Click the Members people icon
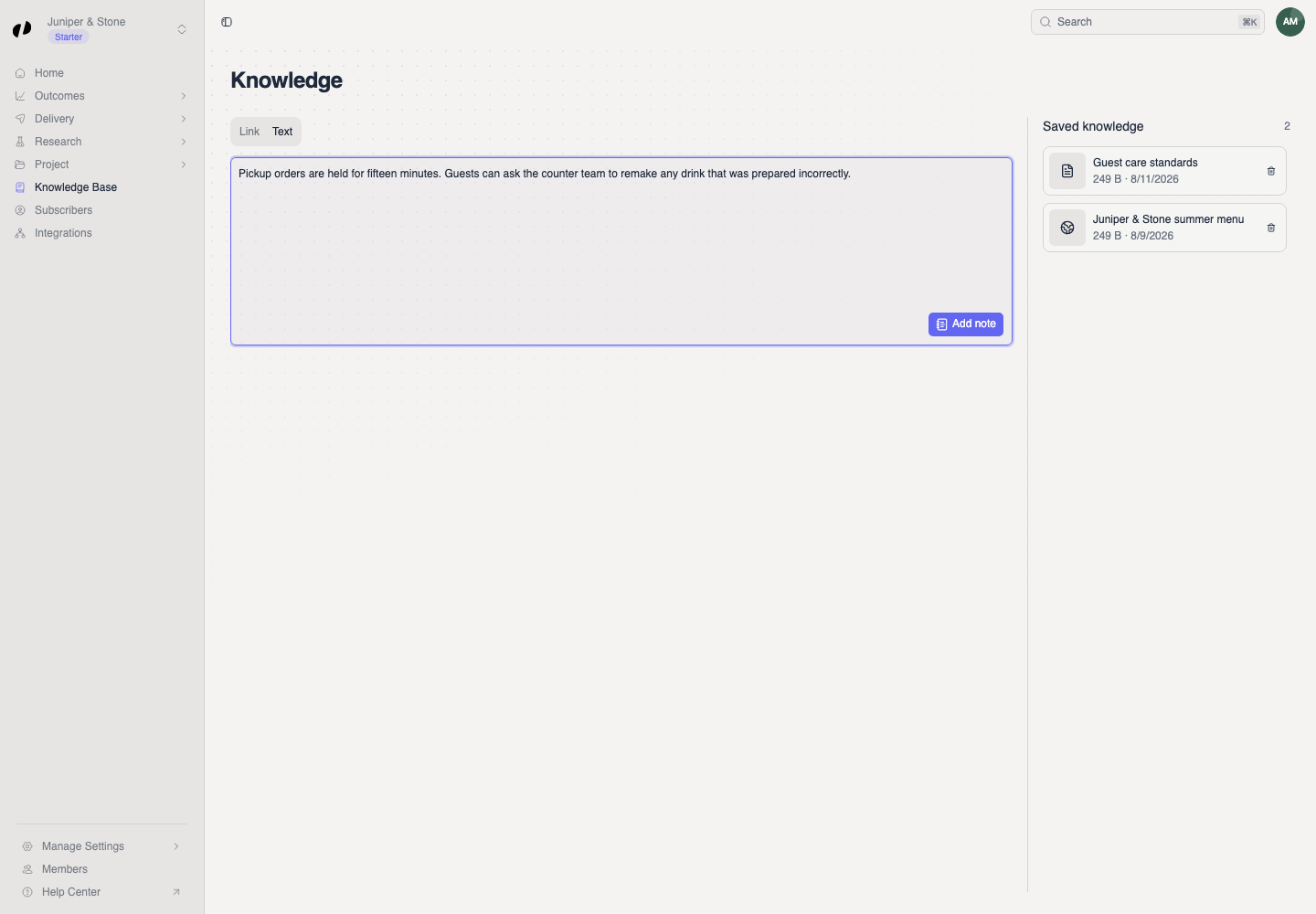 (27, 869)
